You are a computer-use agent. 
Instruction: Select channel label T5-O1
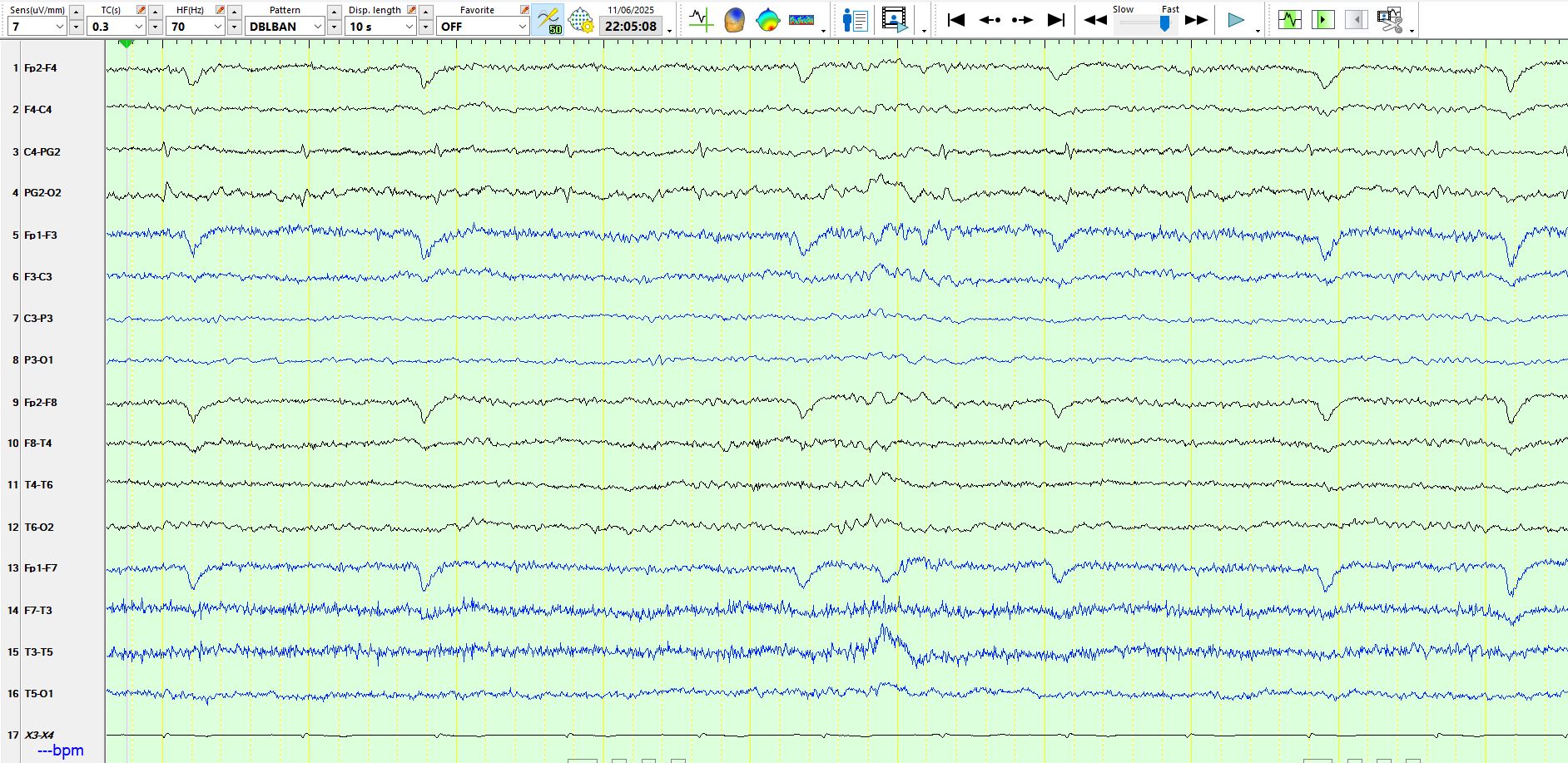tap(39, 694)
